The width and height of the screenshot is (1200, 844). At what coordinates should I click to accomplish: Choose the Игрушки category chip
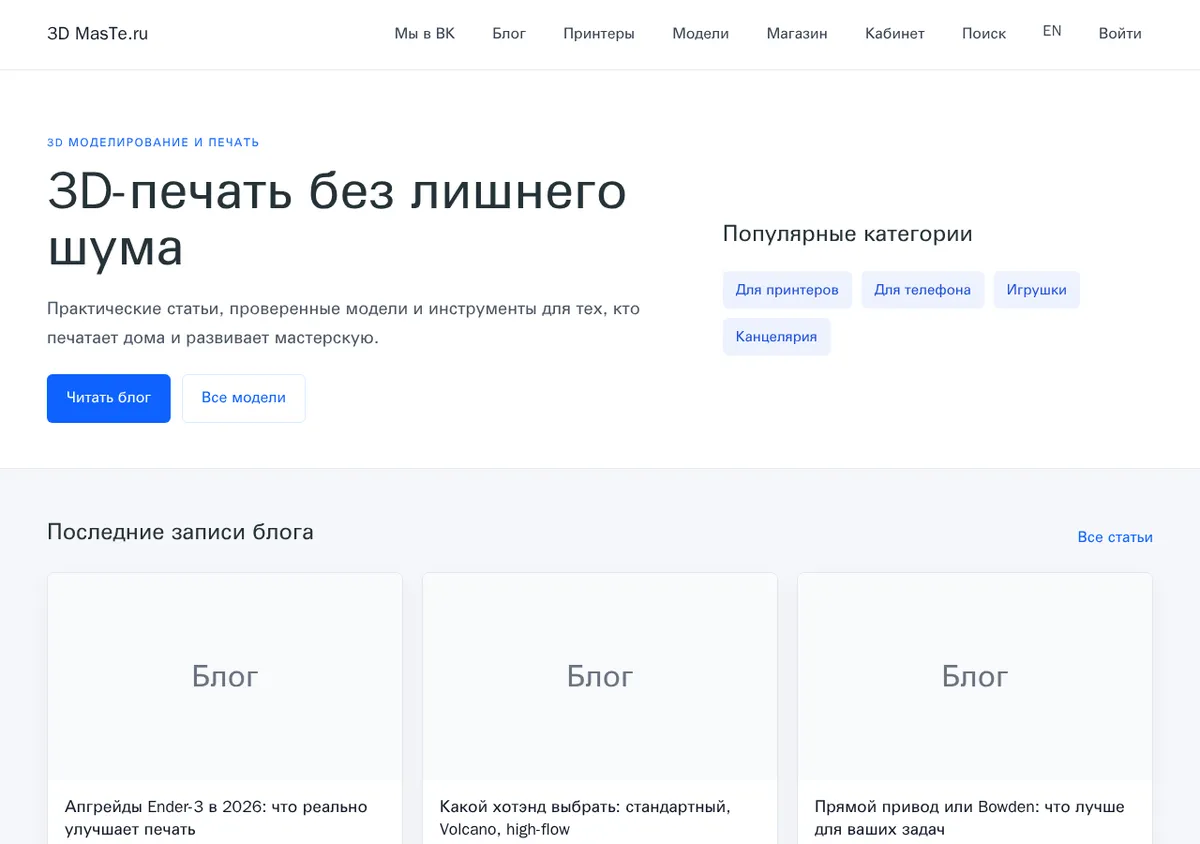pos(1036,290)
